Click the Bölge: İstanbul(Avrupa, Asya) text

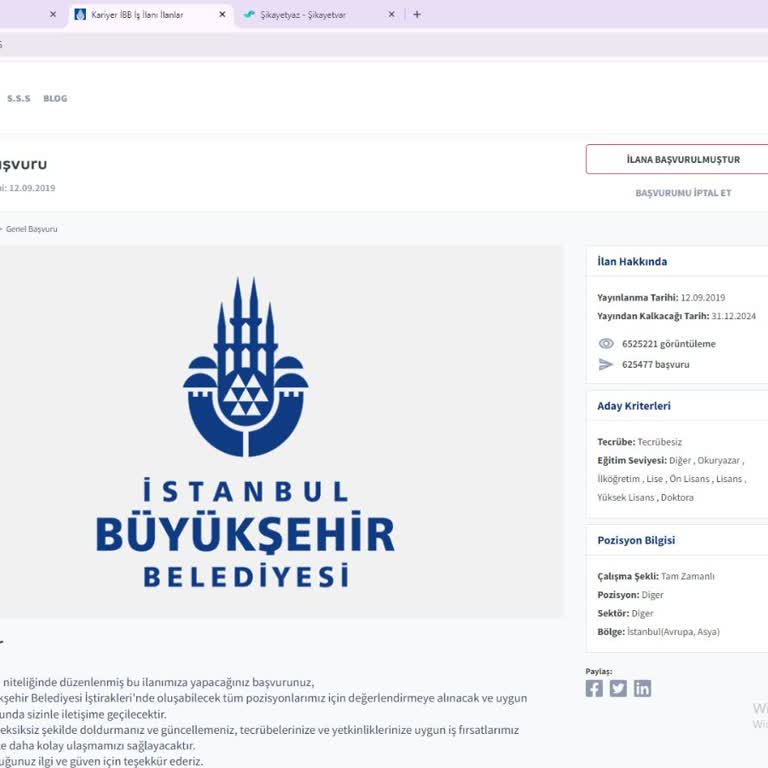coord(658,632)
